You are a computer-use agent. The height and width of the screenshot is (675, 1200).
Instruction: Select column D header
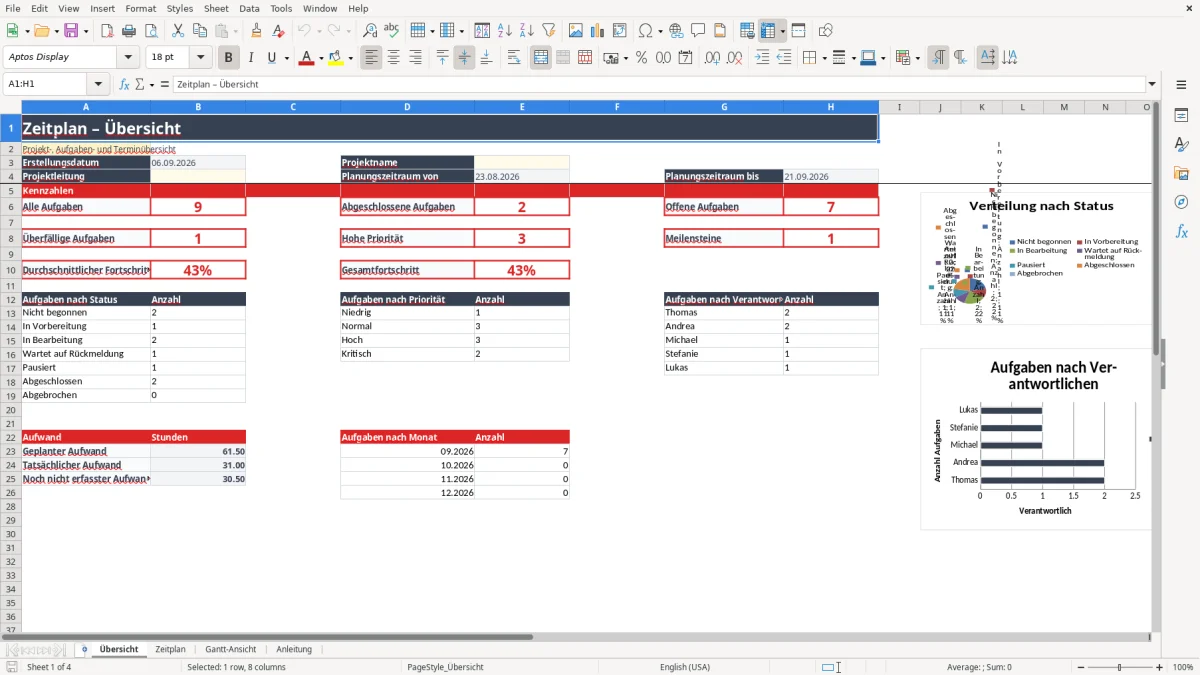pyautogui.click(x=407, y=107)
